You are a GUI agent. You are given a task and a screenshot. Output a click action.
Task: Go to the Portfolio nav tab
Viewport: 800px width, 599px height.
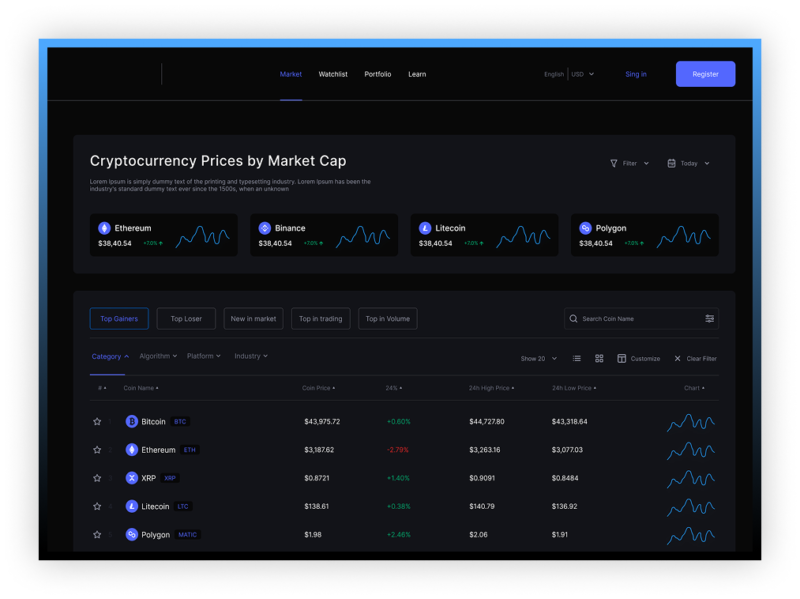pos(377,74)
